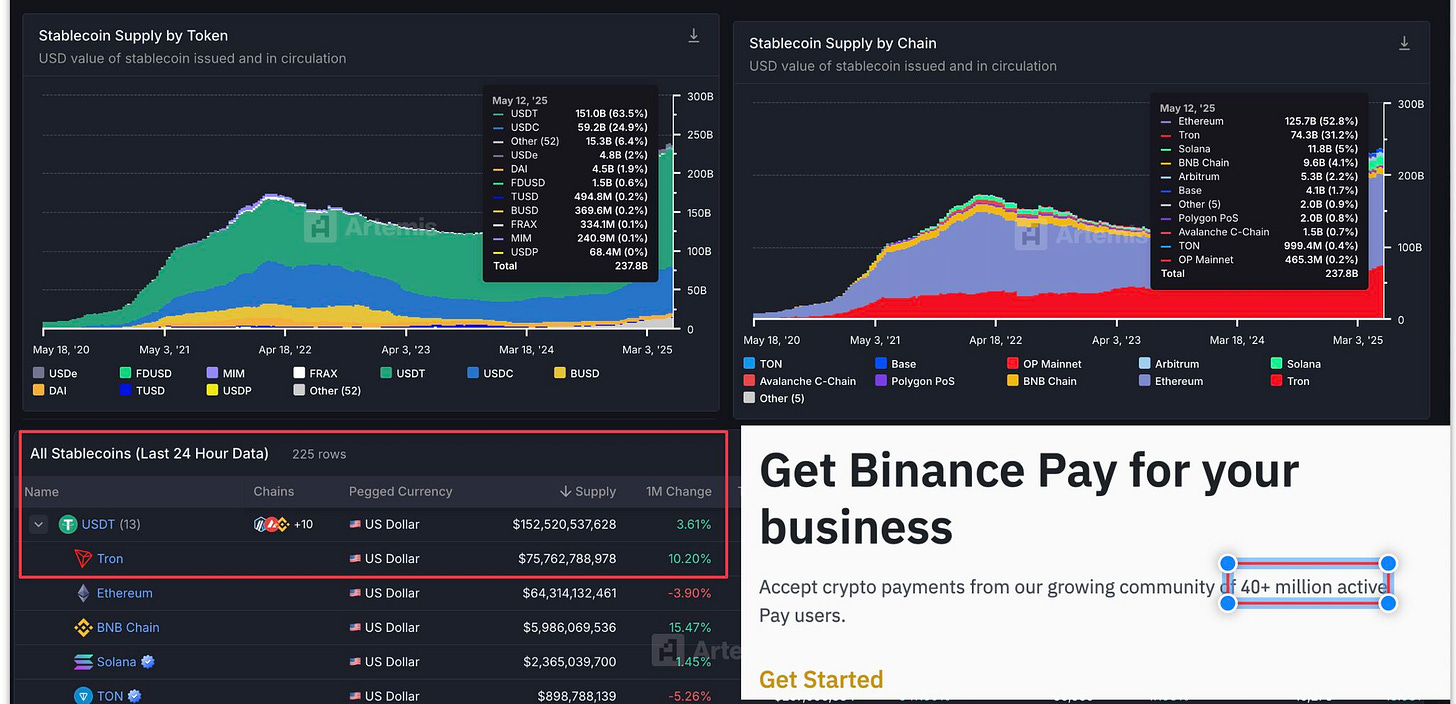
Task: Toggle TUSD series in token chart legend
Action: [142, 390]
